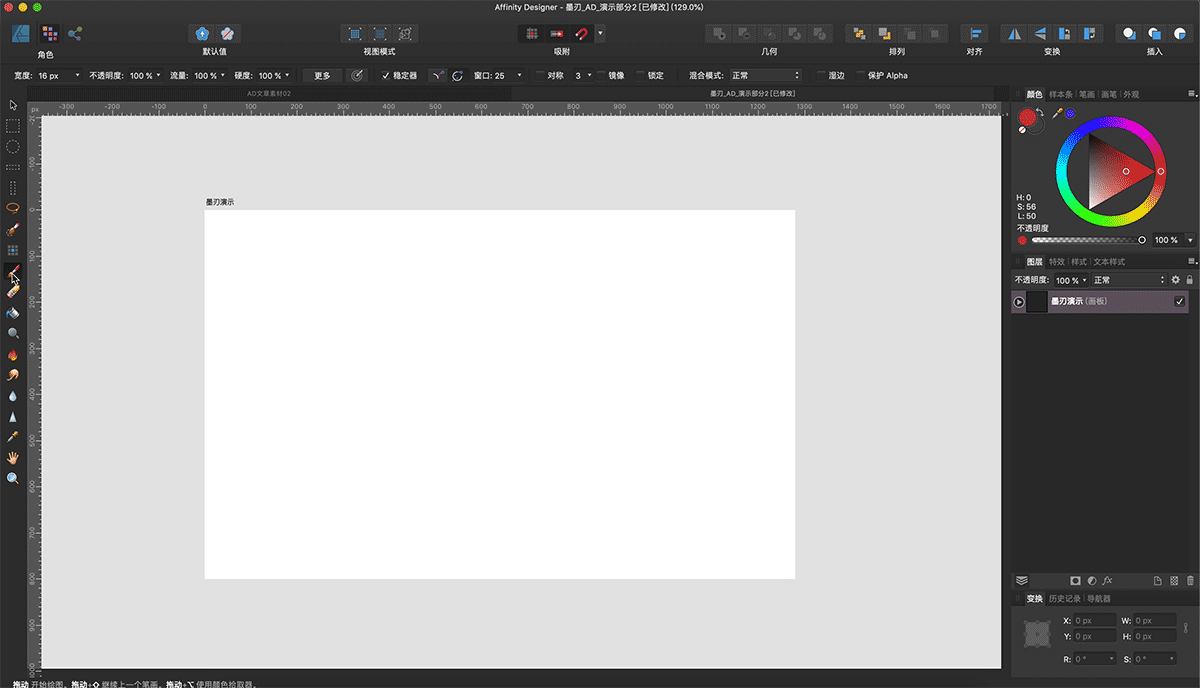The image size is (1200, 688).
Task: Open the layer blend mode 正常 dropdown
Action: point(1128,280)
